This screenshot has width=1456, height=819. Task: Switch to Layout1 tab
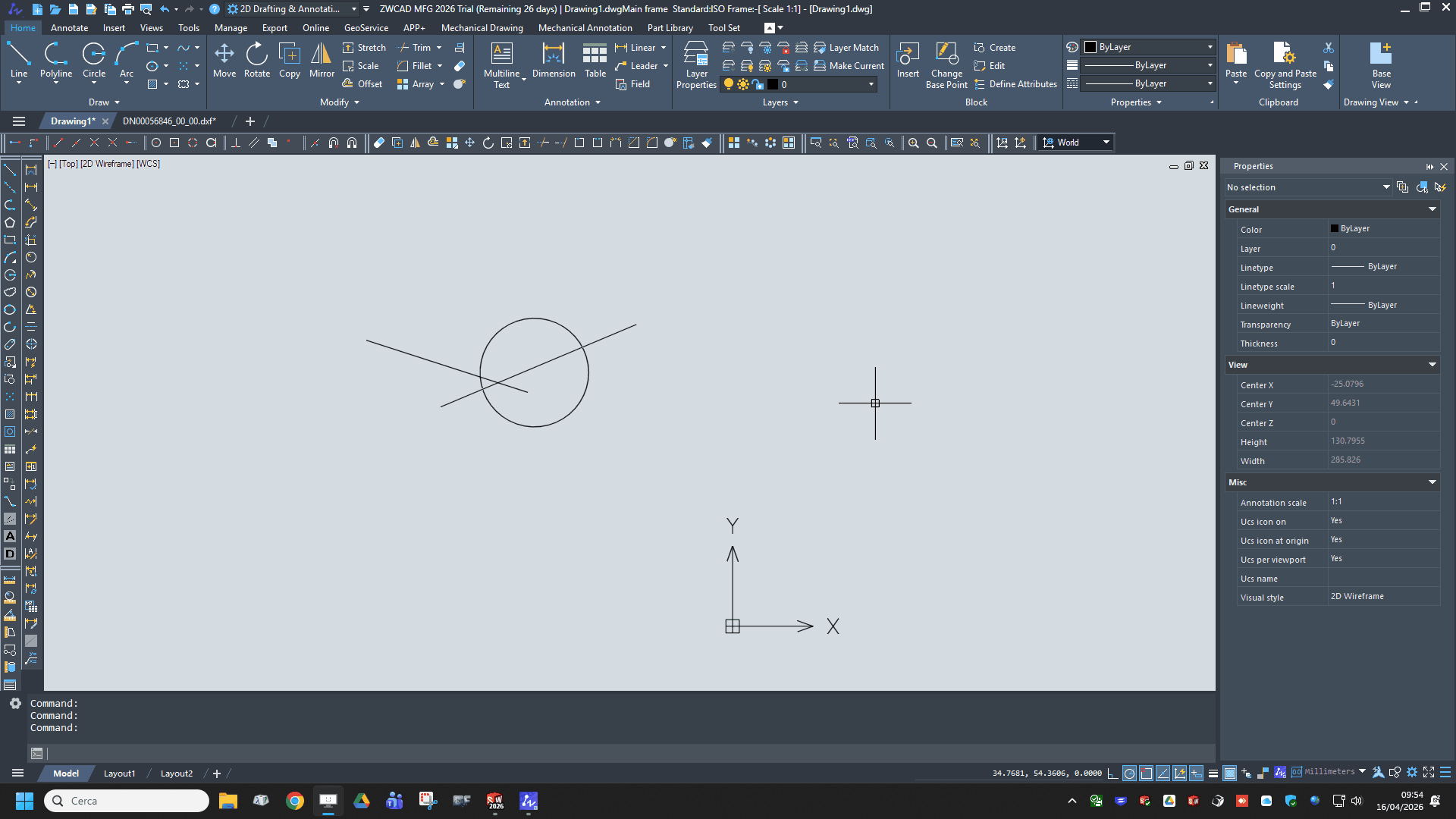pyautogui.click(x=119, y=773)
